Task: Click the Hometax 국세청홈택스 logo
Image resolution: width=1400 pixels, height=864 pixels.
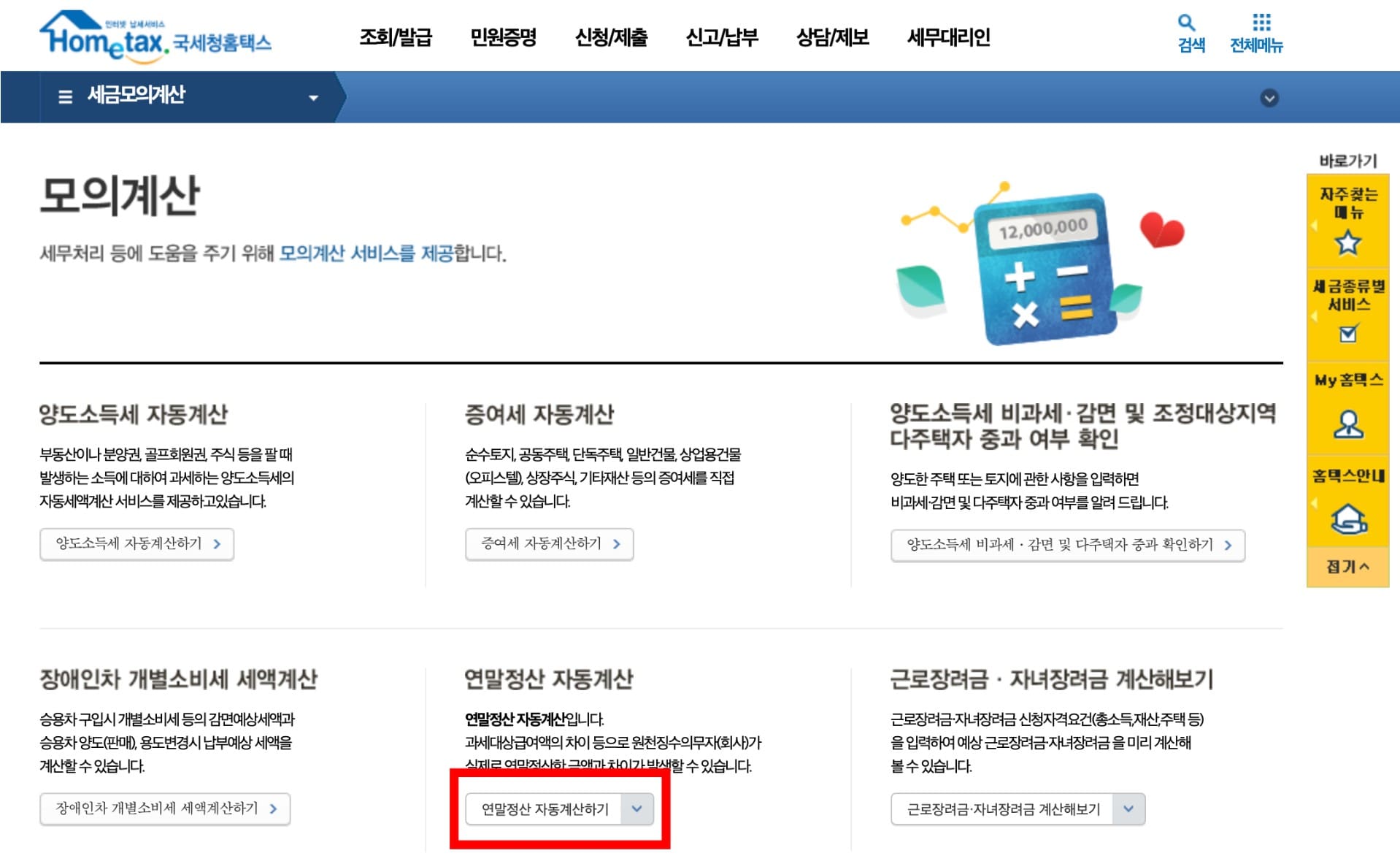Action: click(x=158, y=35)
